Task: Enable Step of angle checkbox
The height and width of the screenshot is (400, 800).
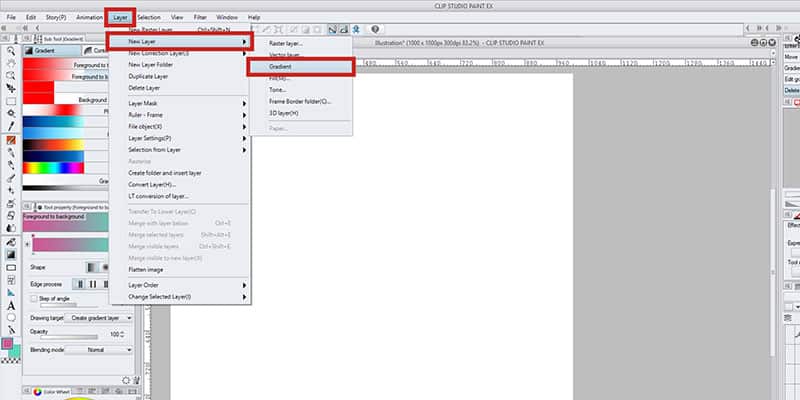Action: (34, 298)
